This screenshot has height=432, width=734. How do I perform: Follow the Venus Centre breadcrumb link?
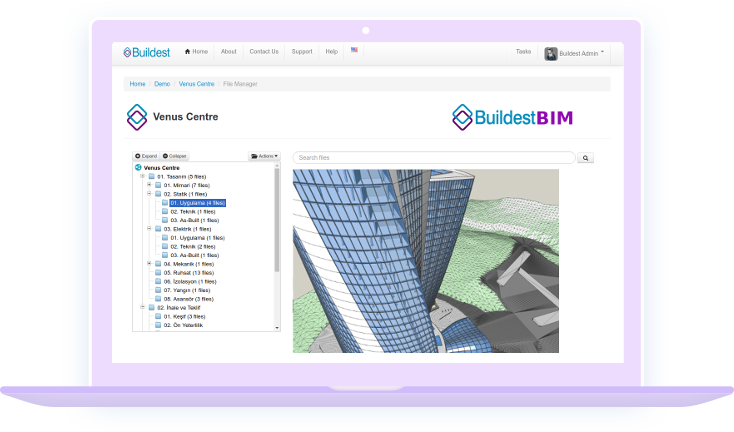(197, 84)
